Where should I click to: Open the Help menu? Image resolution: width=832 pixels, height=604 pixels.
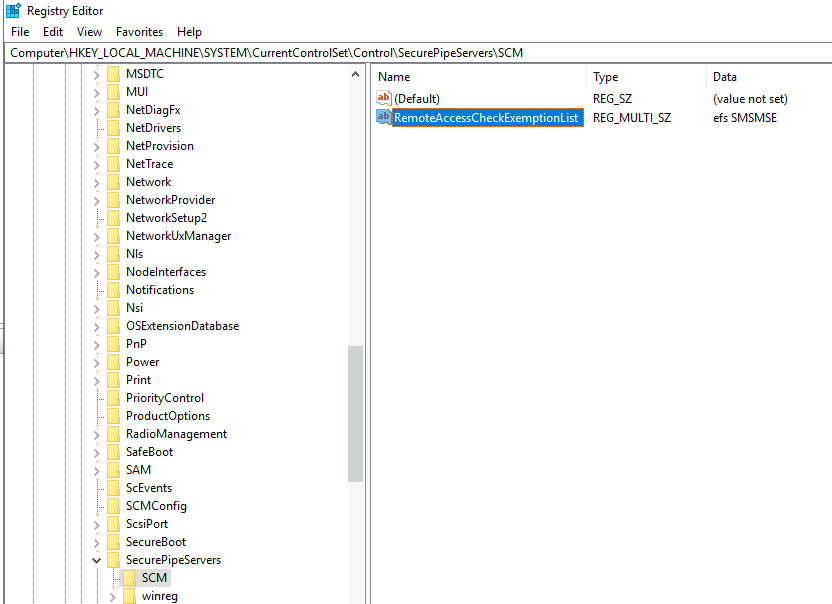click(x=189, y=32)
